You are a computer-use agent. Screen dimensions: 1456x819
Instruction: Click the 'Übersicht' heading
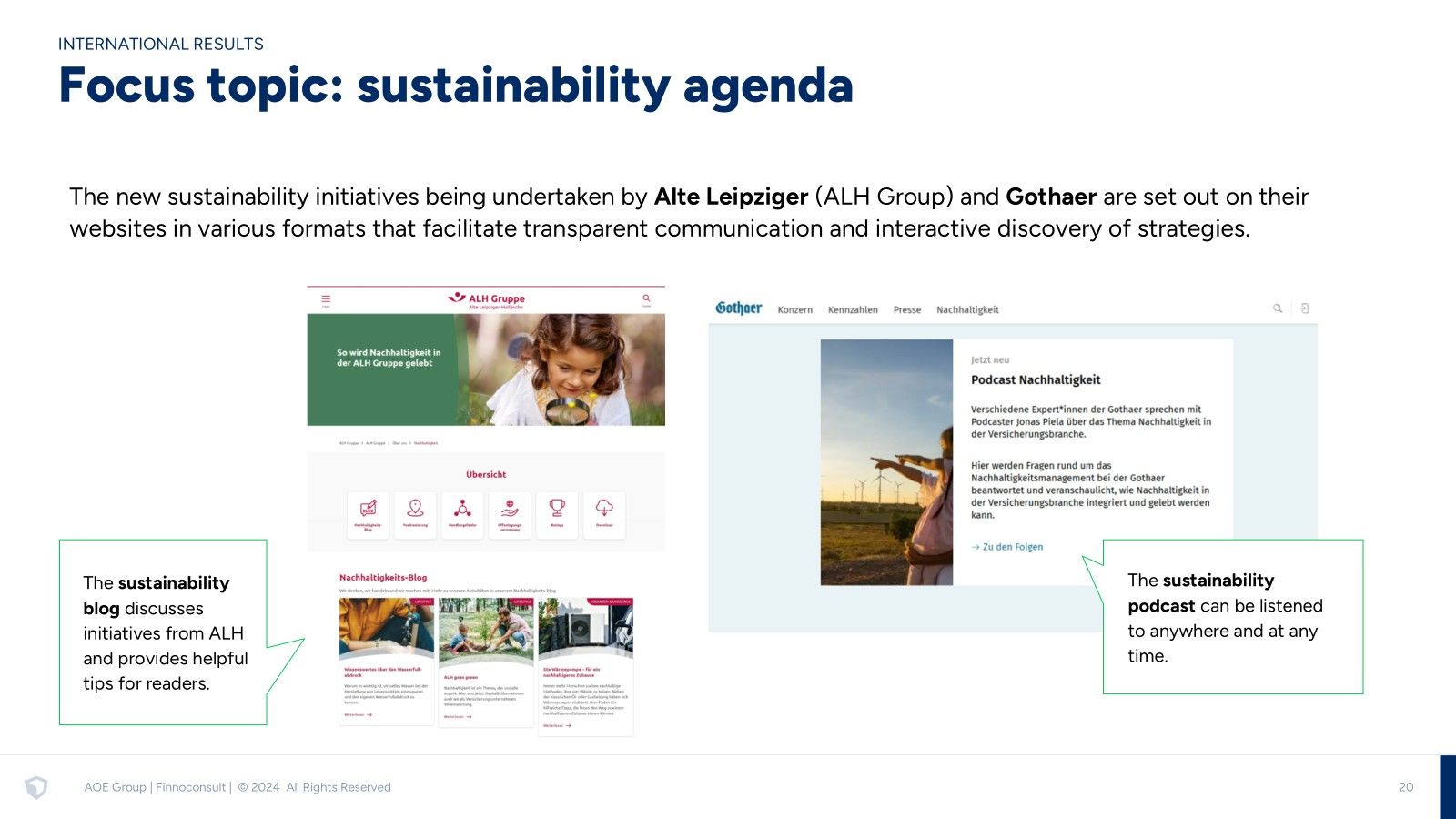[x=486, y=474]
